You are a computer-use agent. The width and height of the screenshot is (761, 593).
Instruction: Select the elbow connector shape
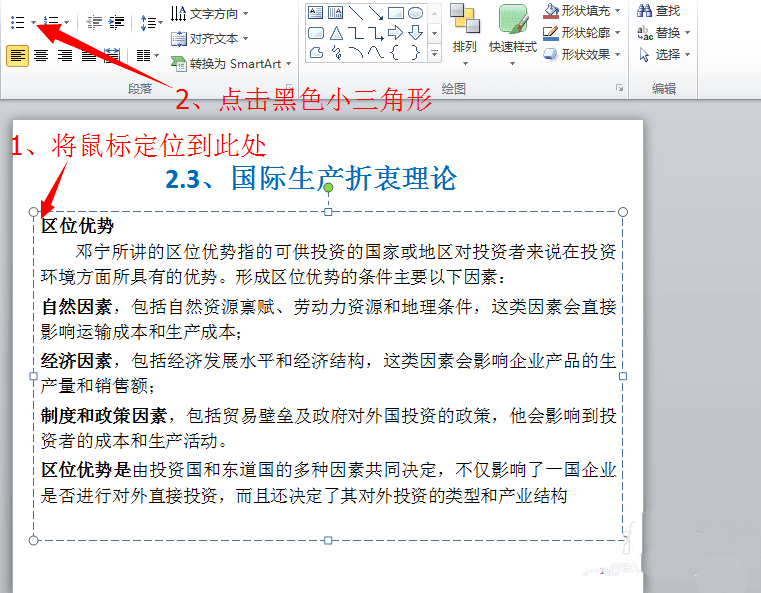[356, 33]
